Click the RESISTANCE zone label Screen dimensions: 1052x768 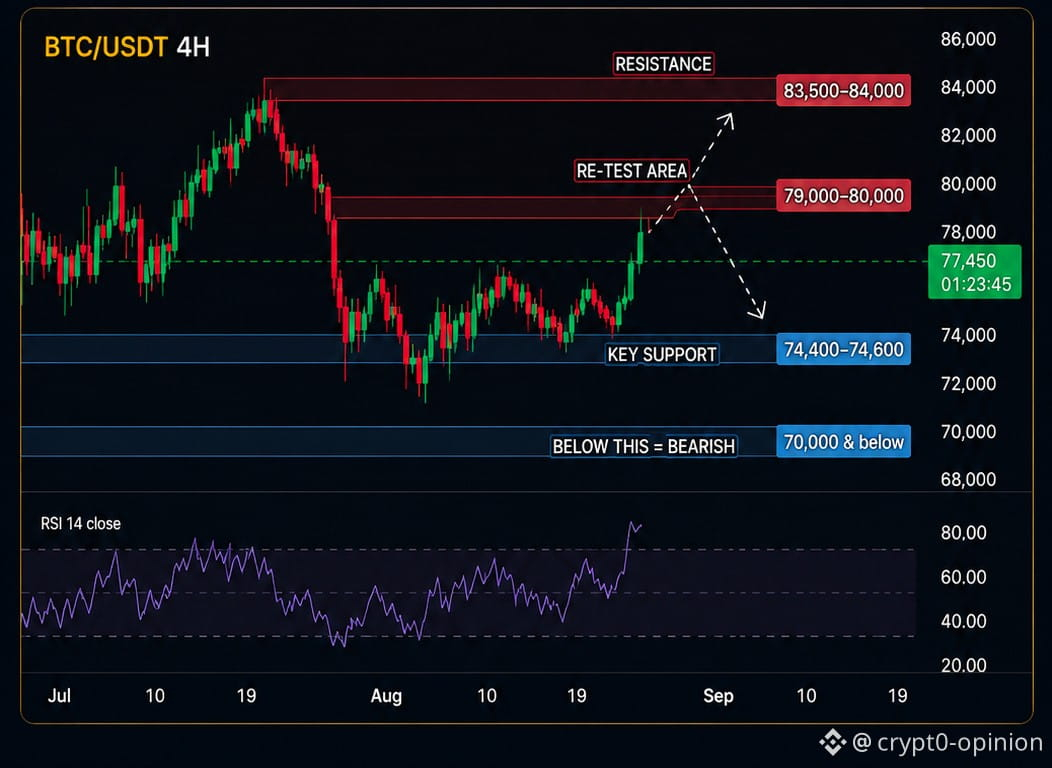[663, 64]
